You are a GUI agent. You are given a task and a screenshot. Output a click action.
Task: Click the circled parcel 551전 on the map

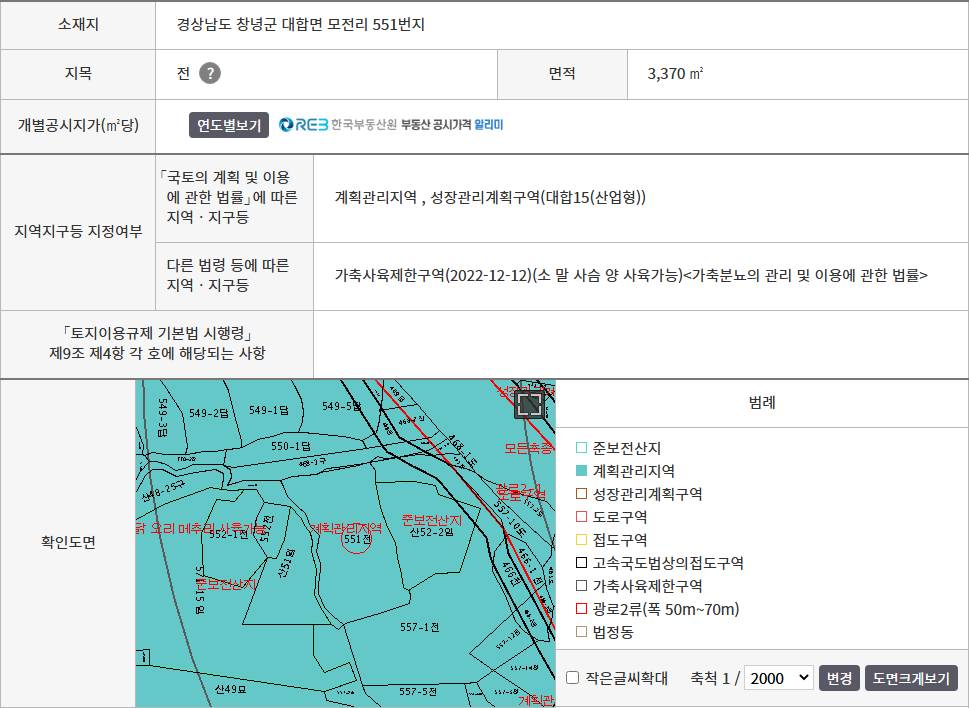click(x=357, y=539)
